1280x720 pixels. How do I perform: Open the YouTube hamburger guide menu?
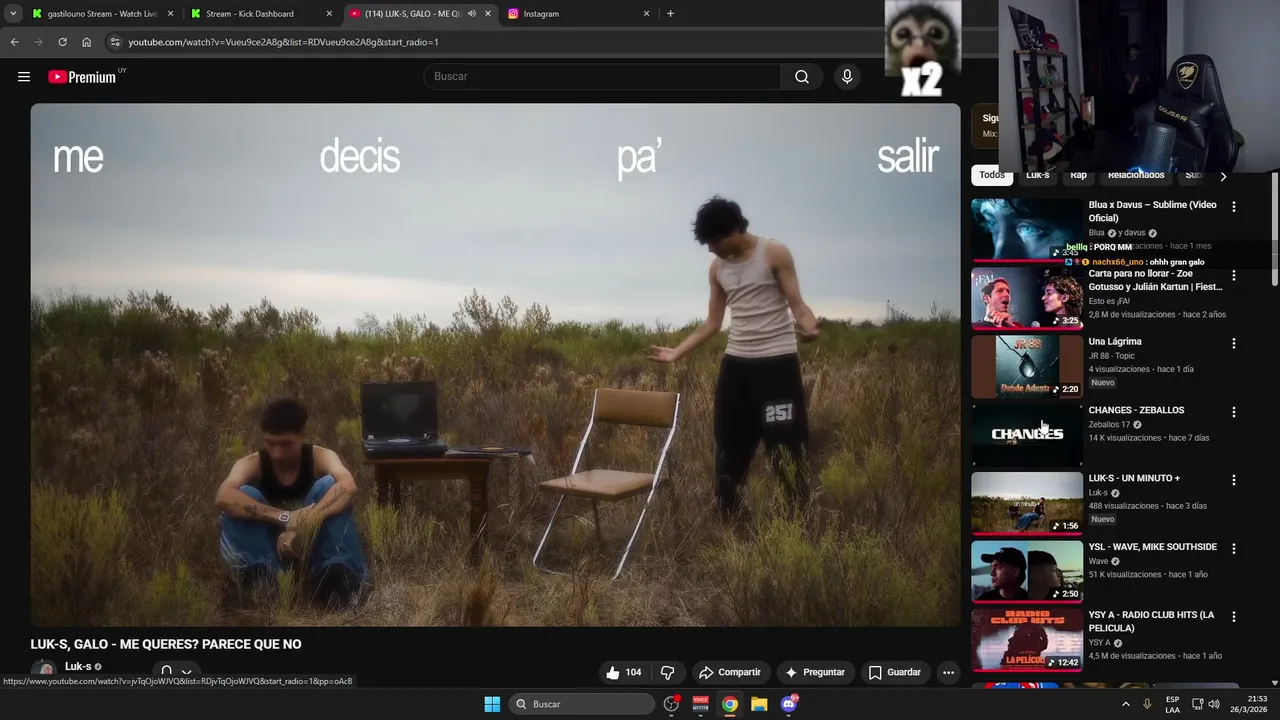click(x=24, y=77)
